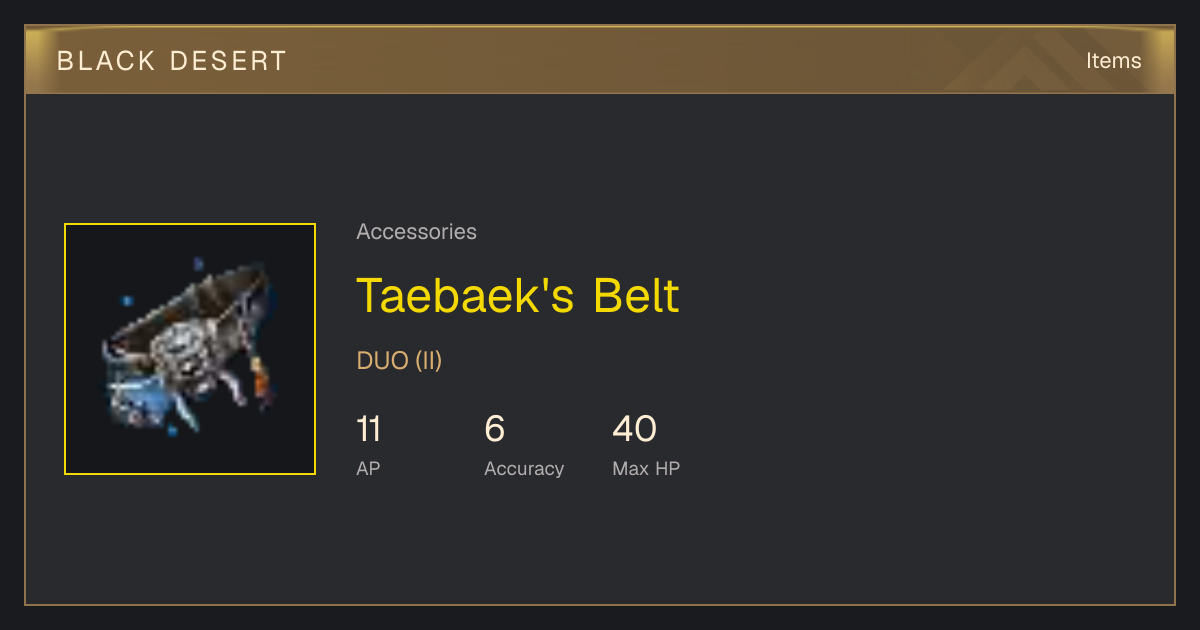Click the orange tassel on belt image

point(262,382)
